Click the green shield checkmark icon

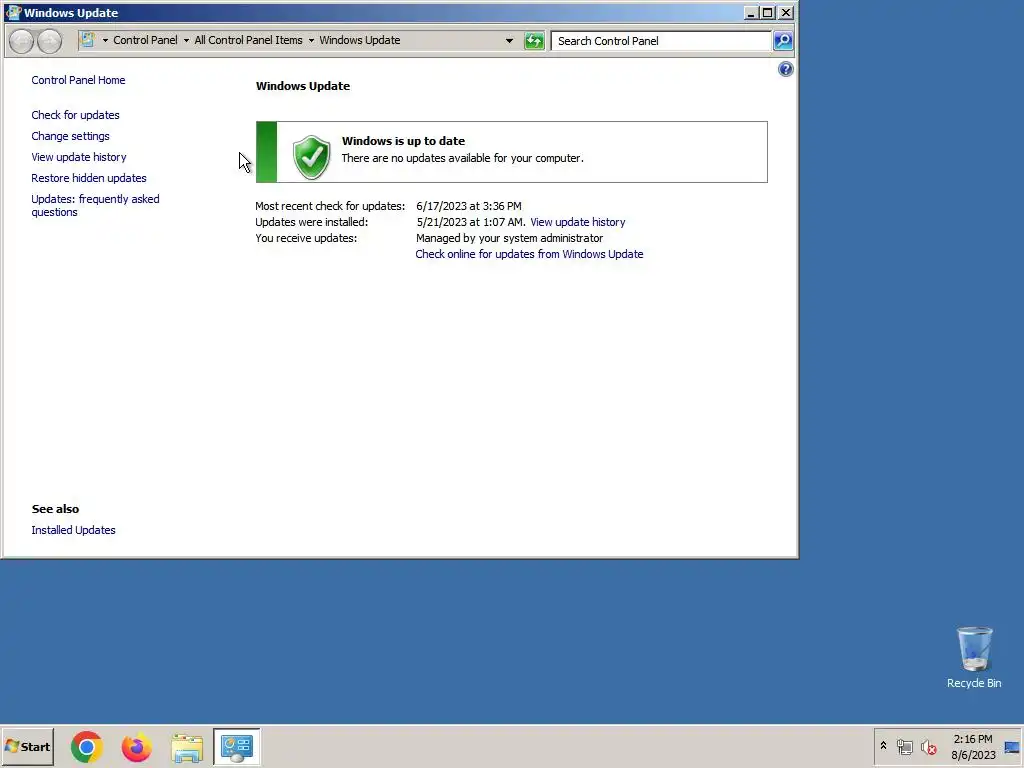point(312,157)
